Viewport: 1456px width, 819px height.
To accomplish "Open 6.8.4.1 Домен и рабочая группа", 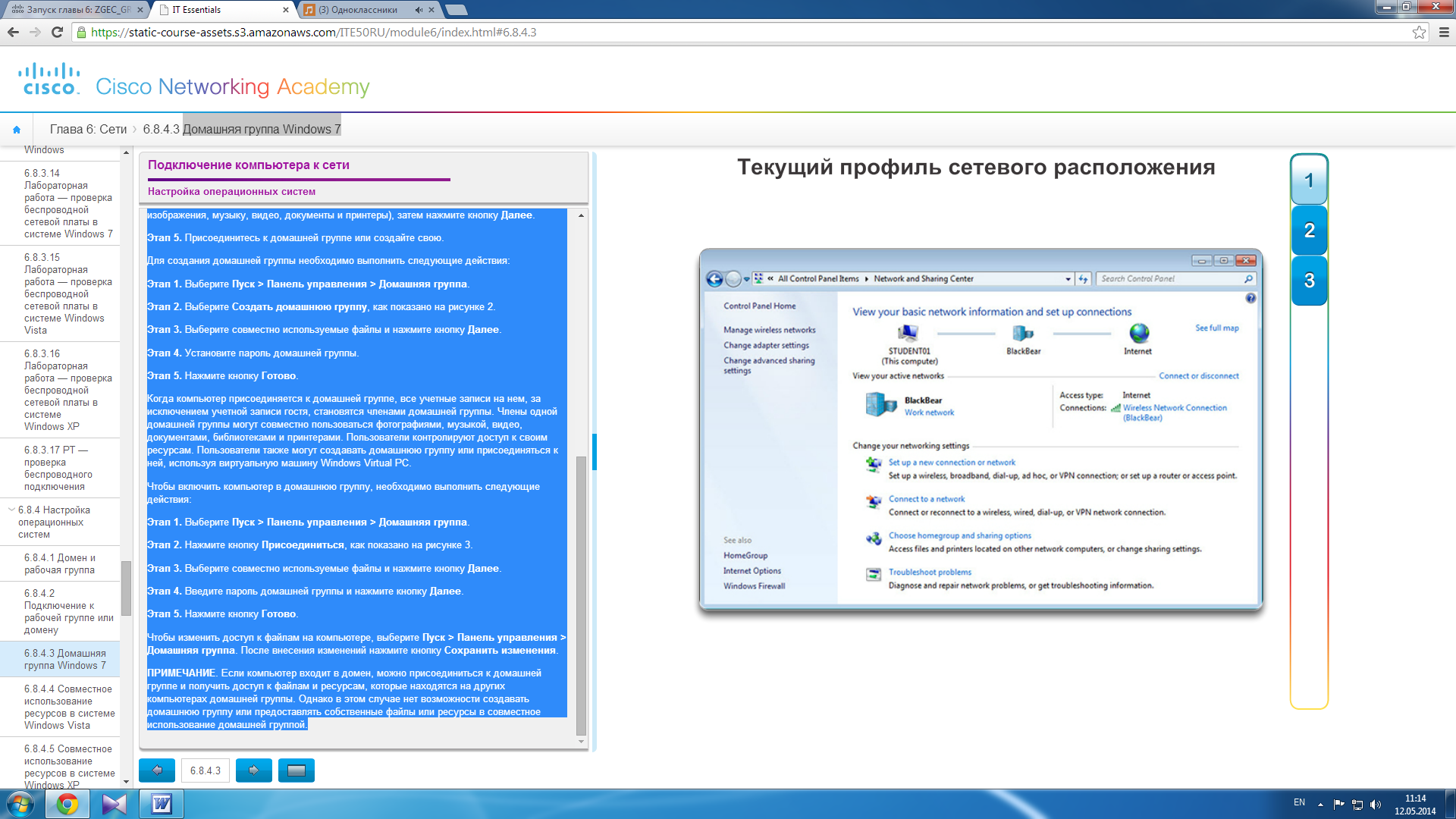I will point(60,563).
